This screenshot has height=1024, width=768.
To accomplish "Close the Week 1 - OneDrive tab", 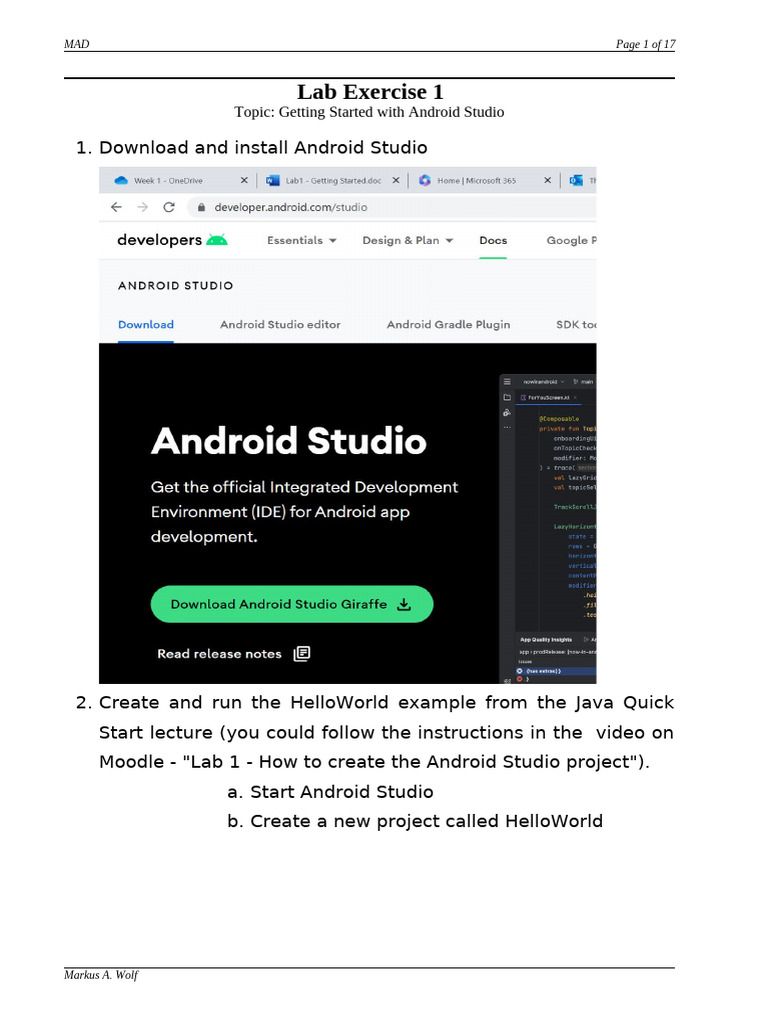I will coord(244,180).
